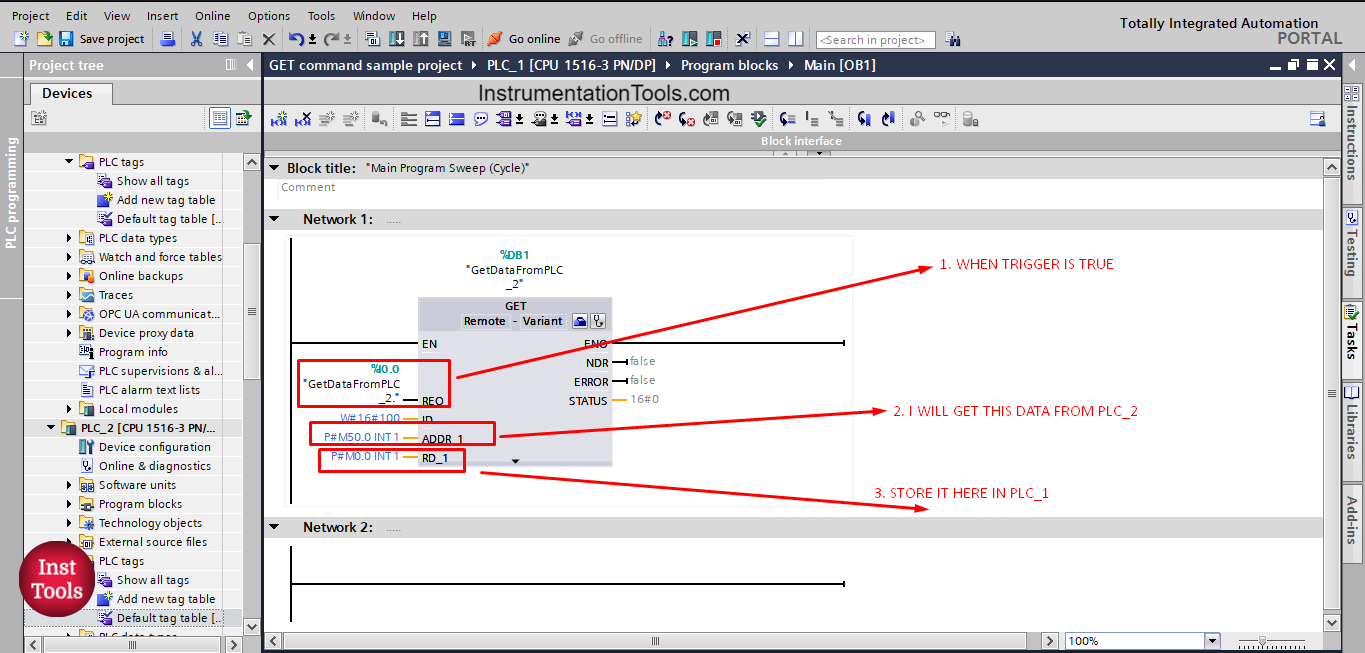Expand the Traces node
This screenshot has width=1365, height=653.
click(x=69, y=295)
